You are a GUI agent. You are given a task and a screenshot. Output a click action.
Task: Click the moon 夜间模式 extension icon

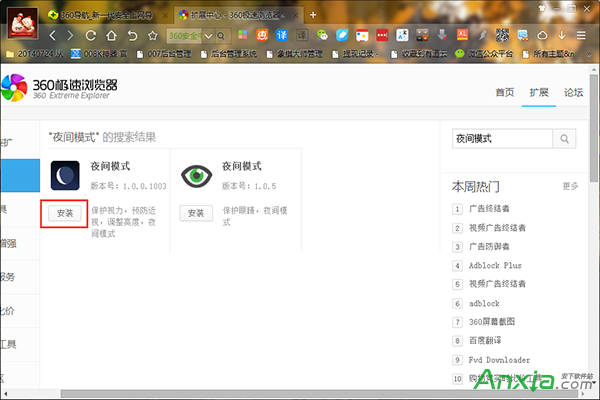tap(65, 175)
